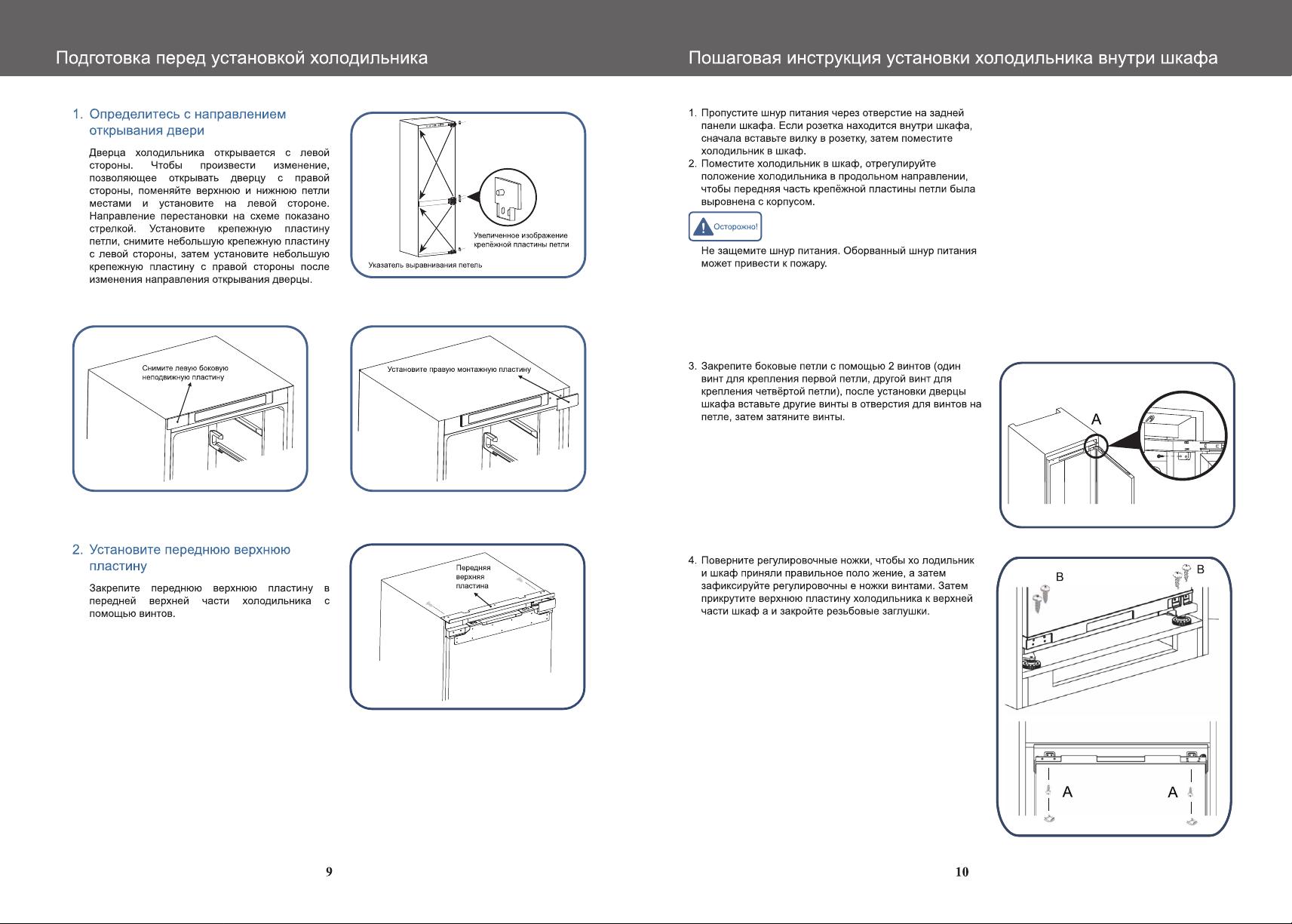Click the bottom left threaded cap icon
Viewport: 1292px width, 924px height.
click(x=1048, y=818)
